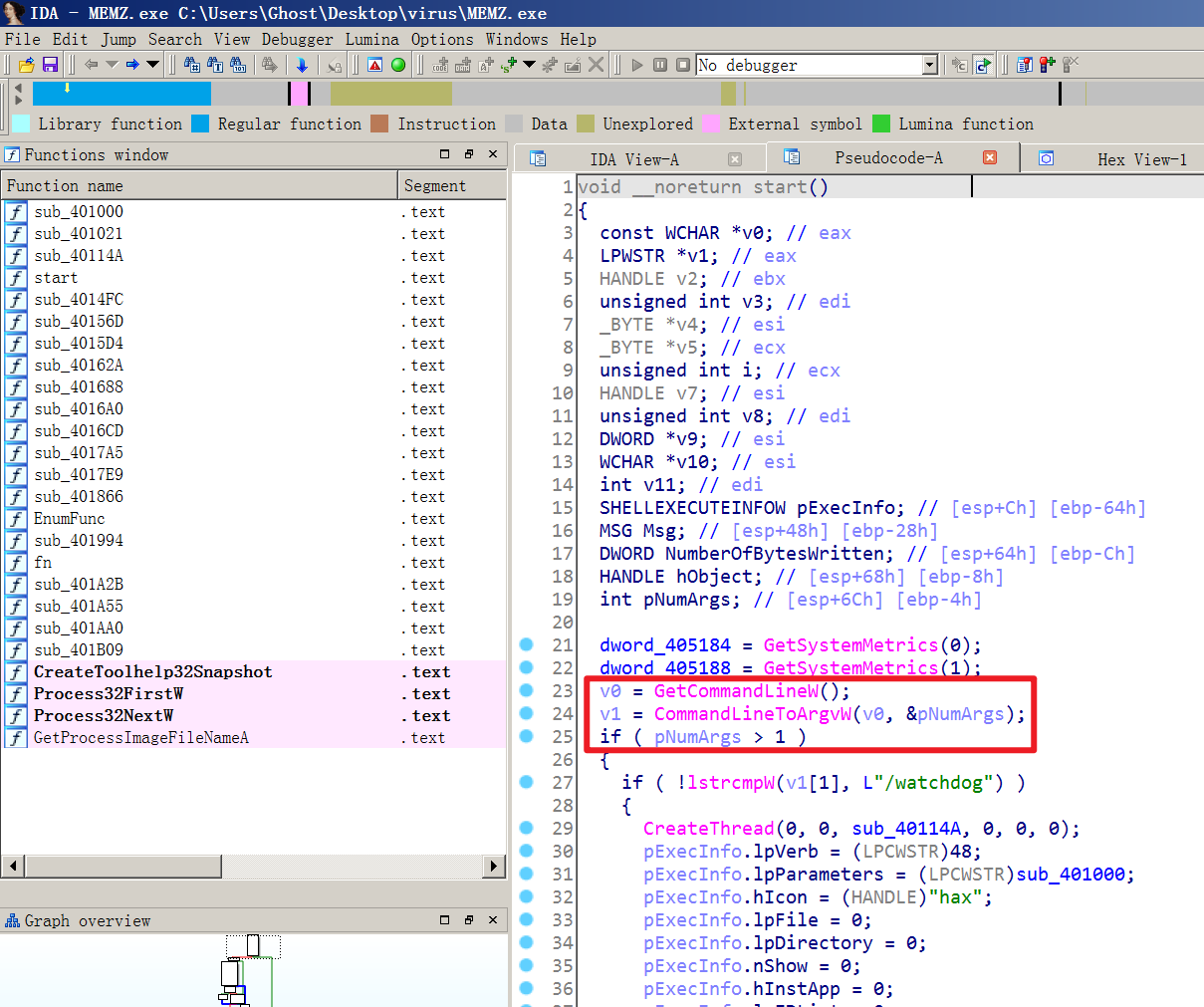Expand the forward navigation history dropdown
This screenshot has width=1204, height=1007.
[x=152, y=65]
